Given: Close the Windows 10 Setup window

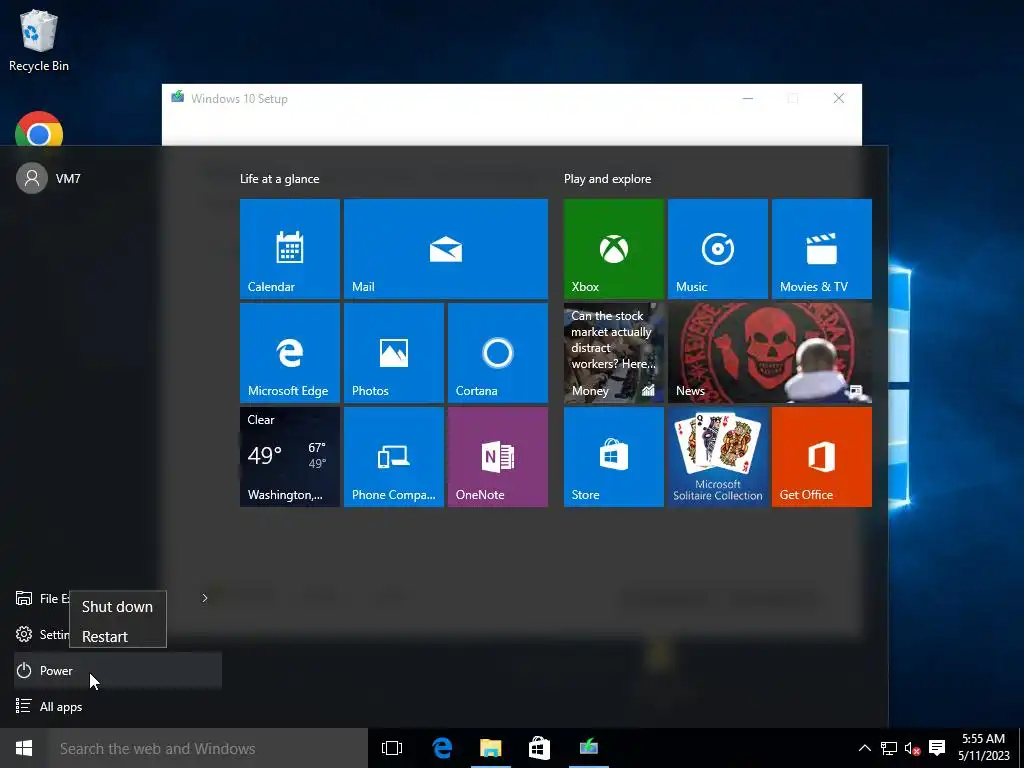Looking at the screenshot, I should click(839, 99).
